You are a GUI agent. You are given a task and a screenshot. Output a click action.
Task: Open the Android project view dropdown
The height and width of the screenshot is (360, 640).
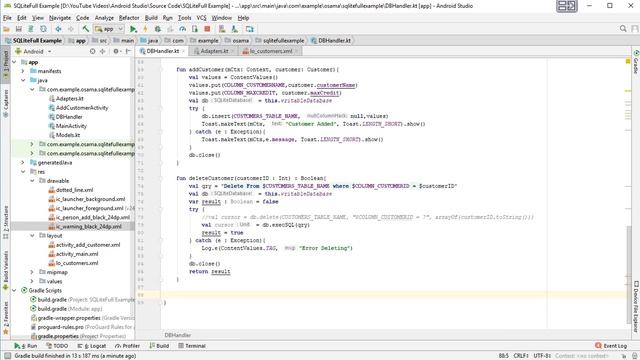(x=33, y=51)
